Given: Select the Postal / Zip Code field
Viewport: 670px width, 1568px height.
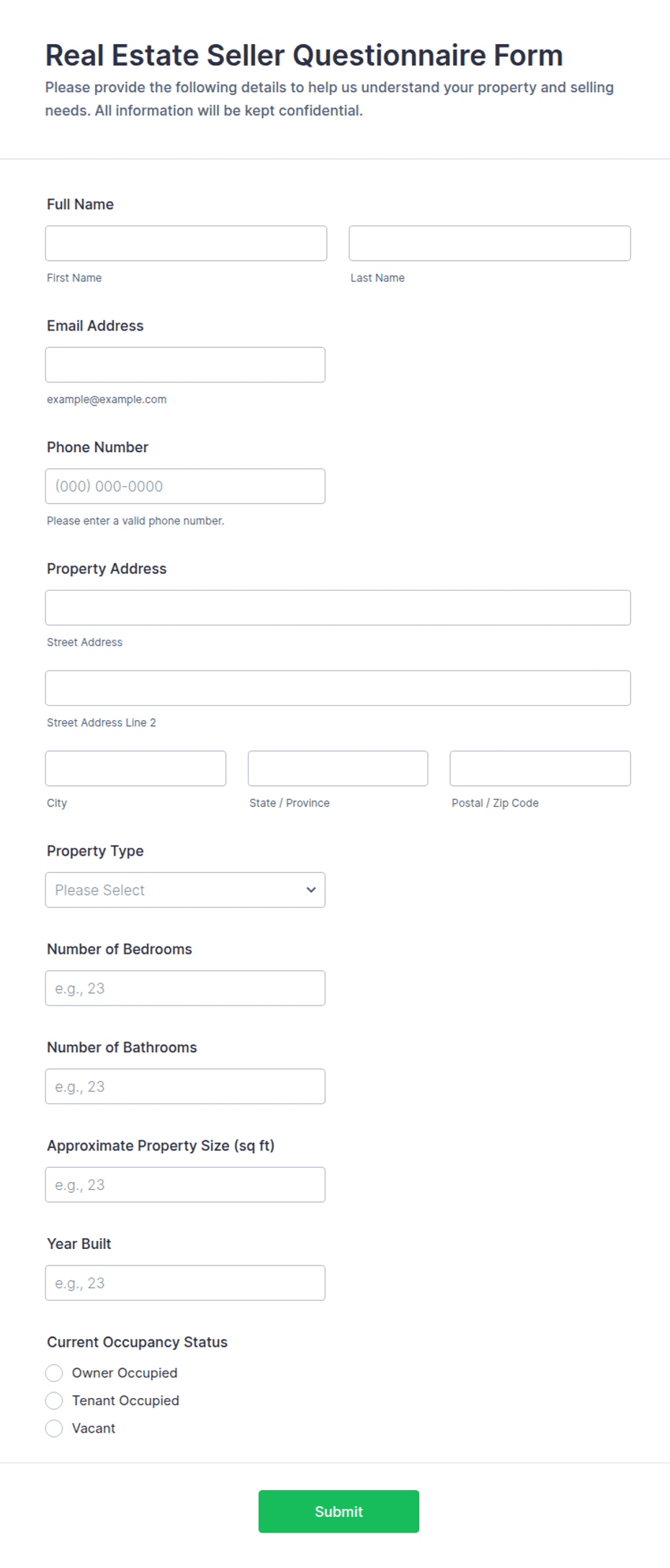Looking at the screenshot, I should pos(540,769).
